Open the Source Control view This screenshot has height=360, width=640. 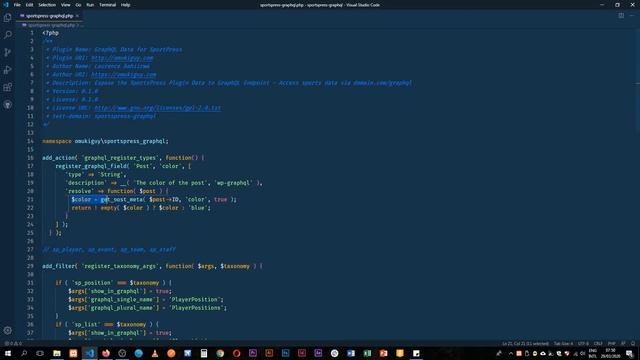coord(7,52)
